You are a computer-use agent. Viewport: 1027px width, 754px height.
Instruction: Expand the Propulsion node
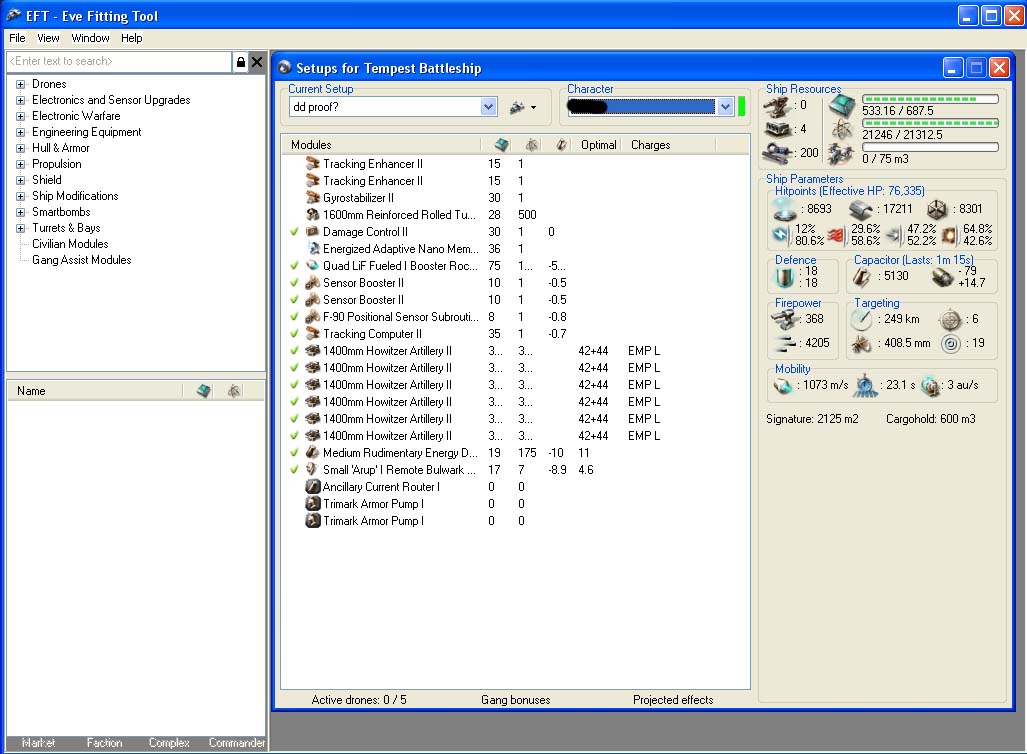pyautogui.click(x=20, y=164)
